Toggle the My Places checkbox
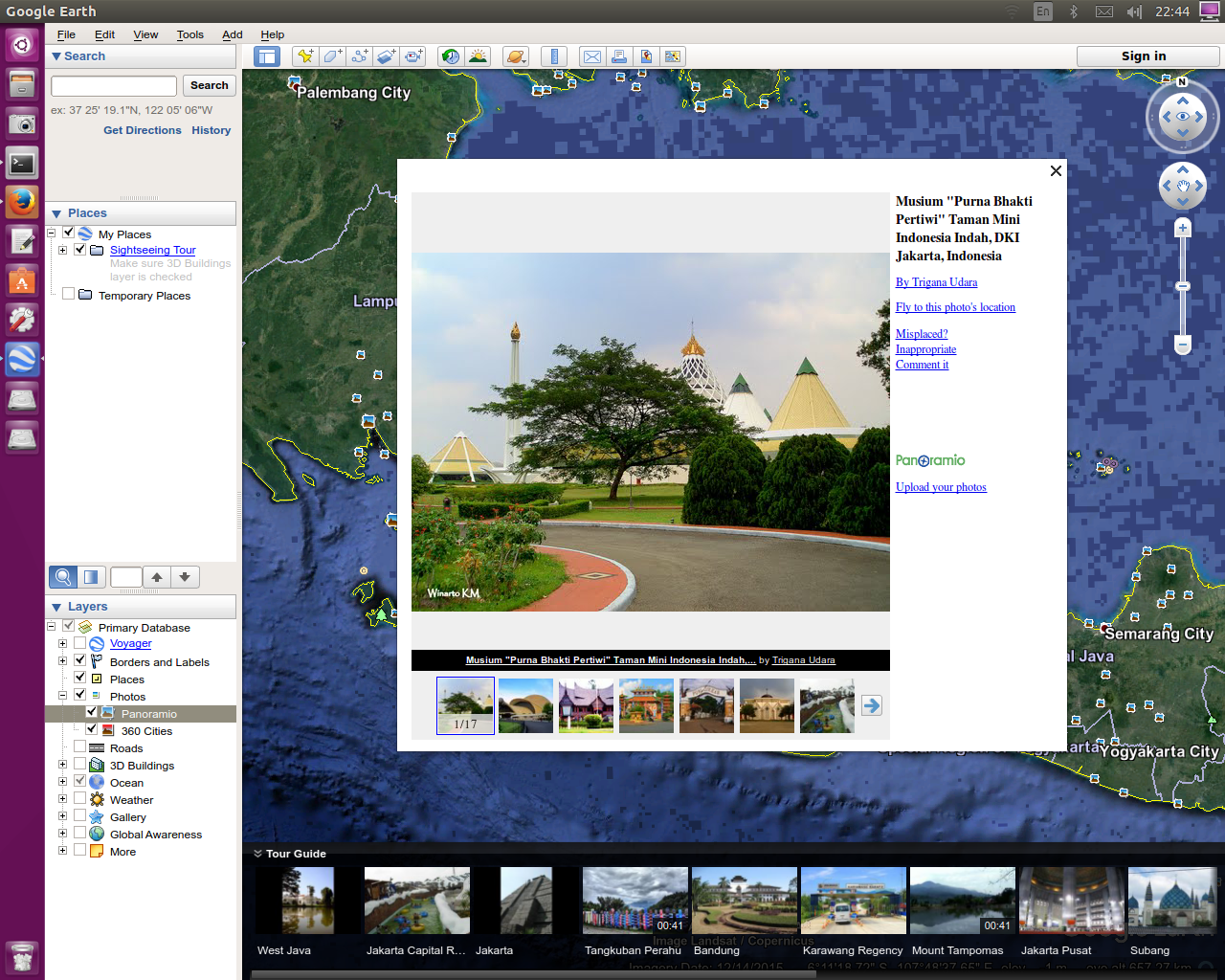This screenshot has height=980, width=1225. [69, 233]
